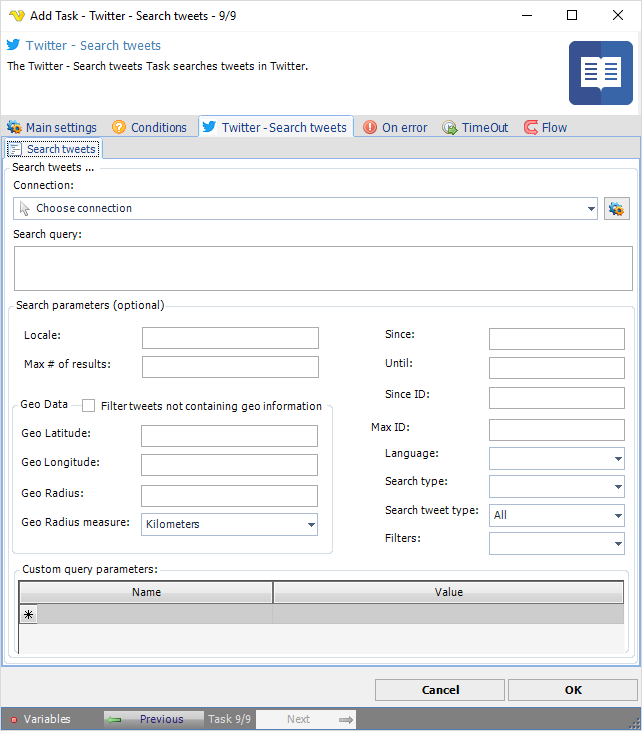Click the Twitter bird icon in header
The image size is (642, 731).
click(x=14, y=45)
